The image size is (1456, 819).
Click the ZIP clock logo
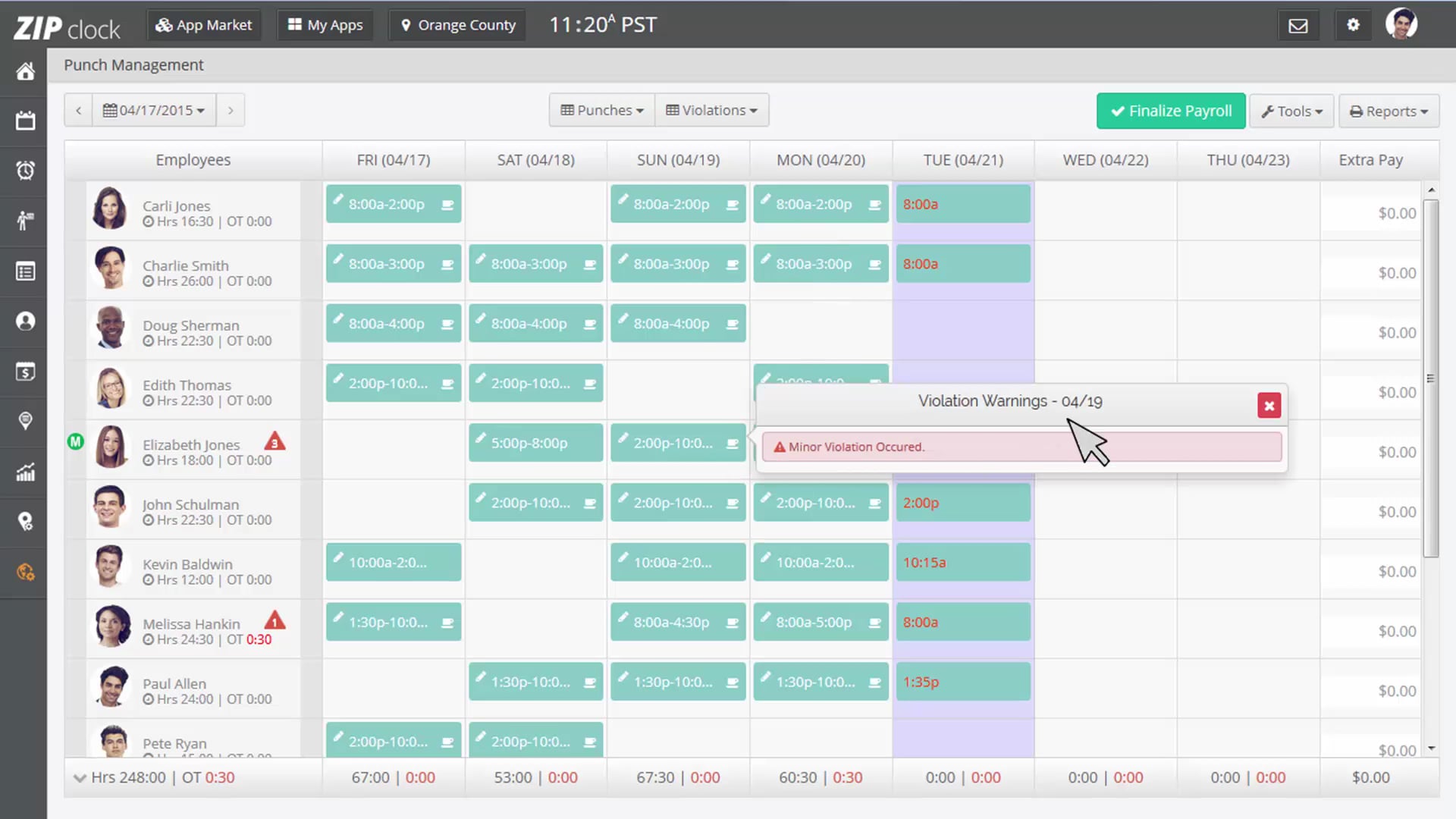[x=67, y=28]
